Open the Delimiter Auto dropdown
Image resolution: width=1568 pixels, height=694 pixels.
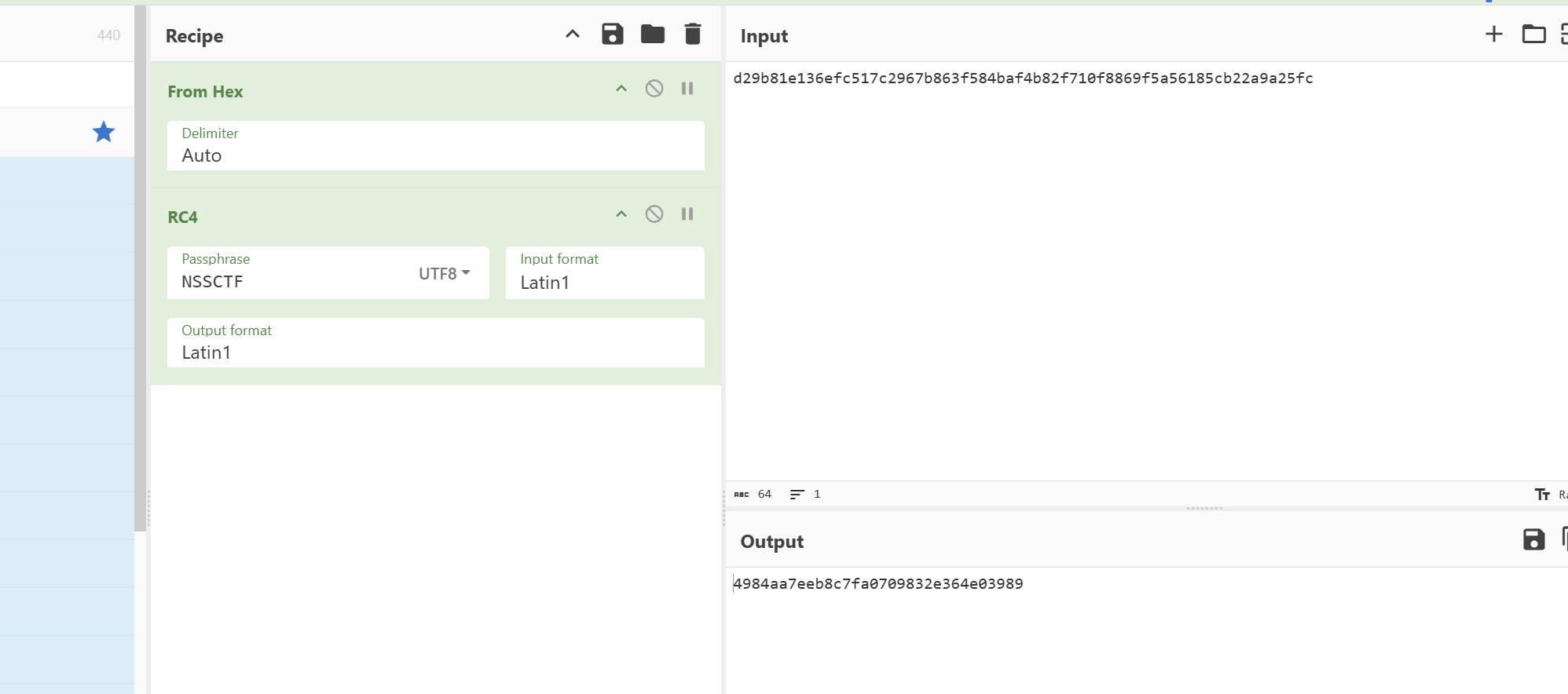(x=435, y=155)
